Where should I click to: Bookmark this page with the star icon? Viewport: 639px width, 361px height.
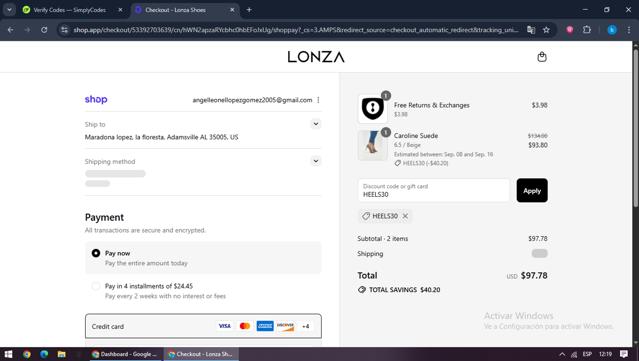tap(546, 30)
